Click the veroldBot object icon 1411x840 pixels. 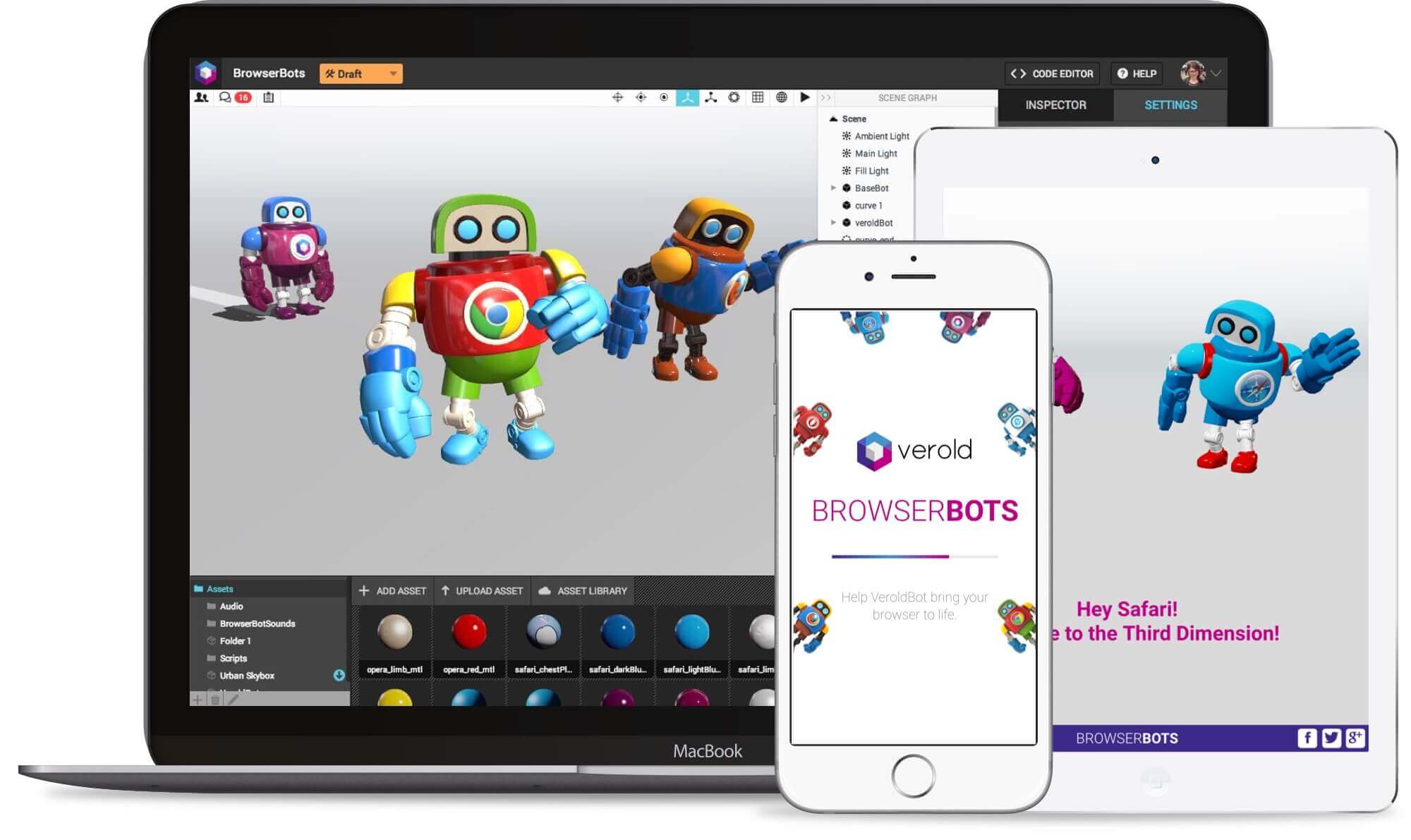847,223
